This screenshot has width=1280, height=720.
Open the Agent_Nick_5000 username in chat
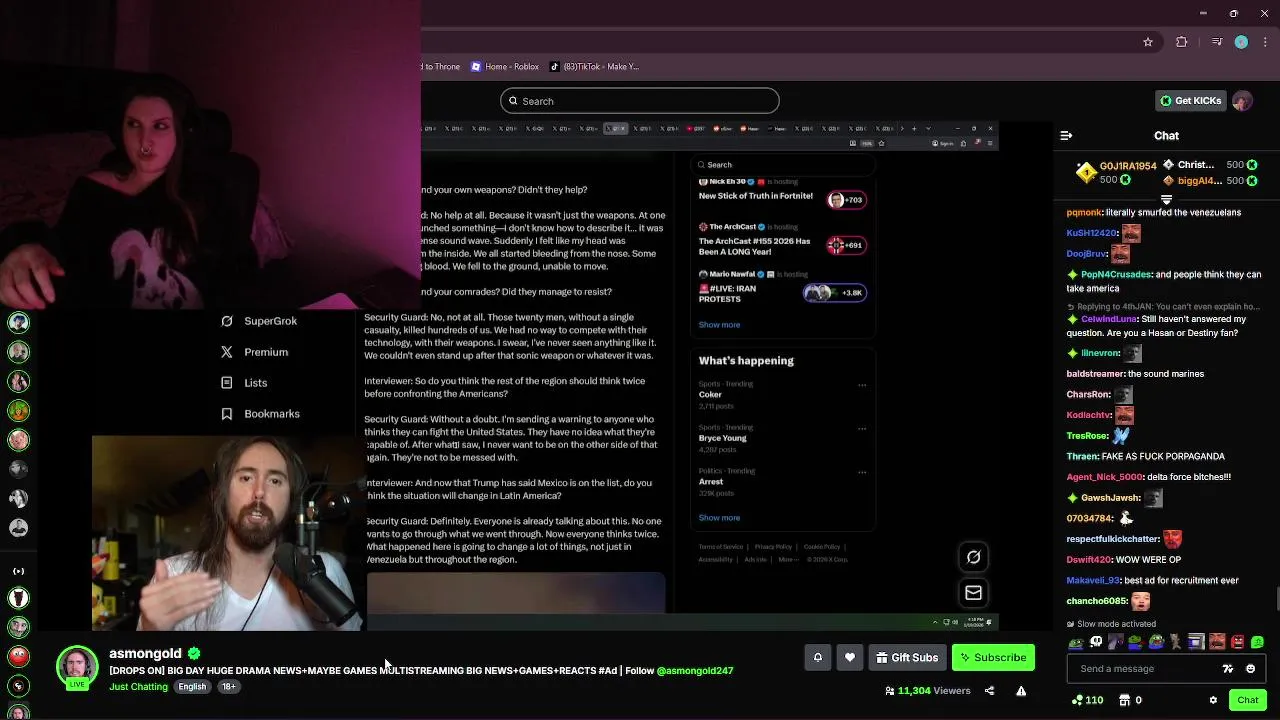(1105, 477)
